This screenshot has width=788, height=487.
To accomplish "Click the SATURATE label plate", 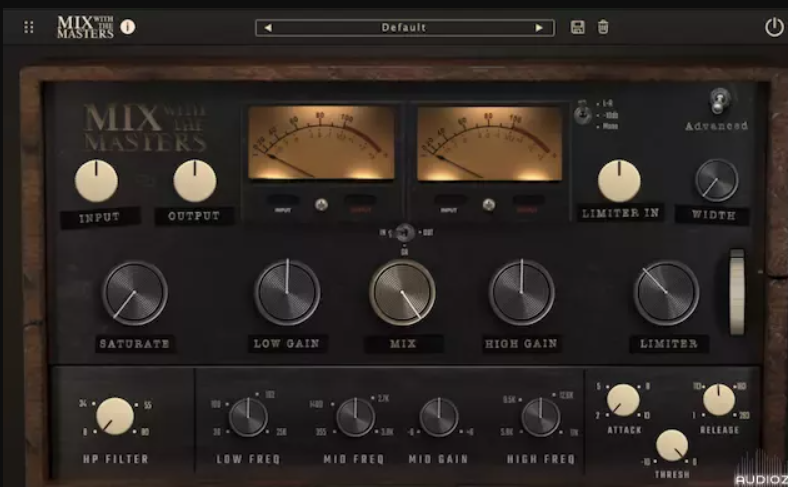I will pyautogui.click(x=135, y=344).
